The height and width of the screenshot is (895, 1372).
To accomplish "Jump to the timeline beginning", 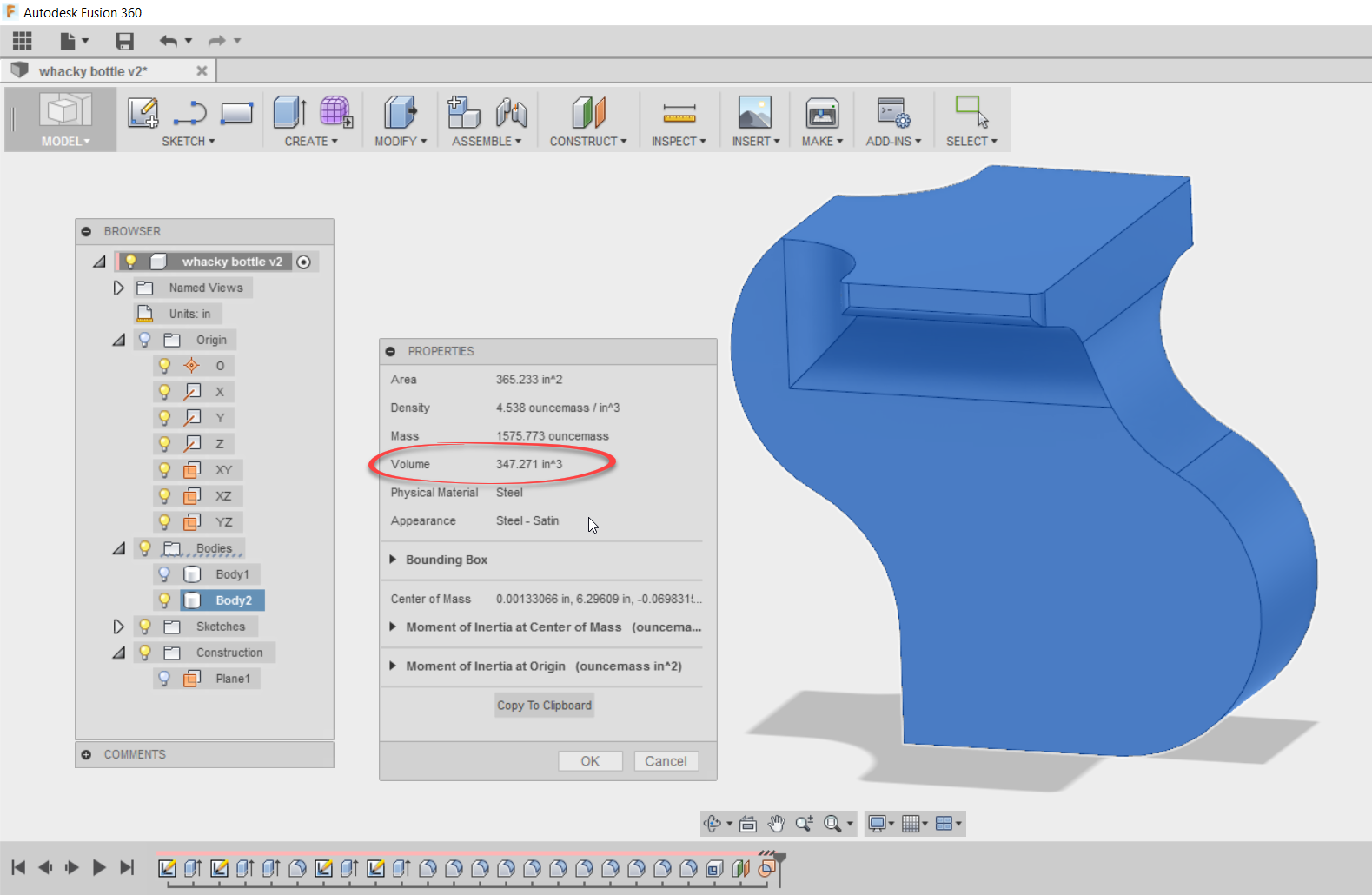I will tap(18, 867).
